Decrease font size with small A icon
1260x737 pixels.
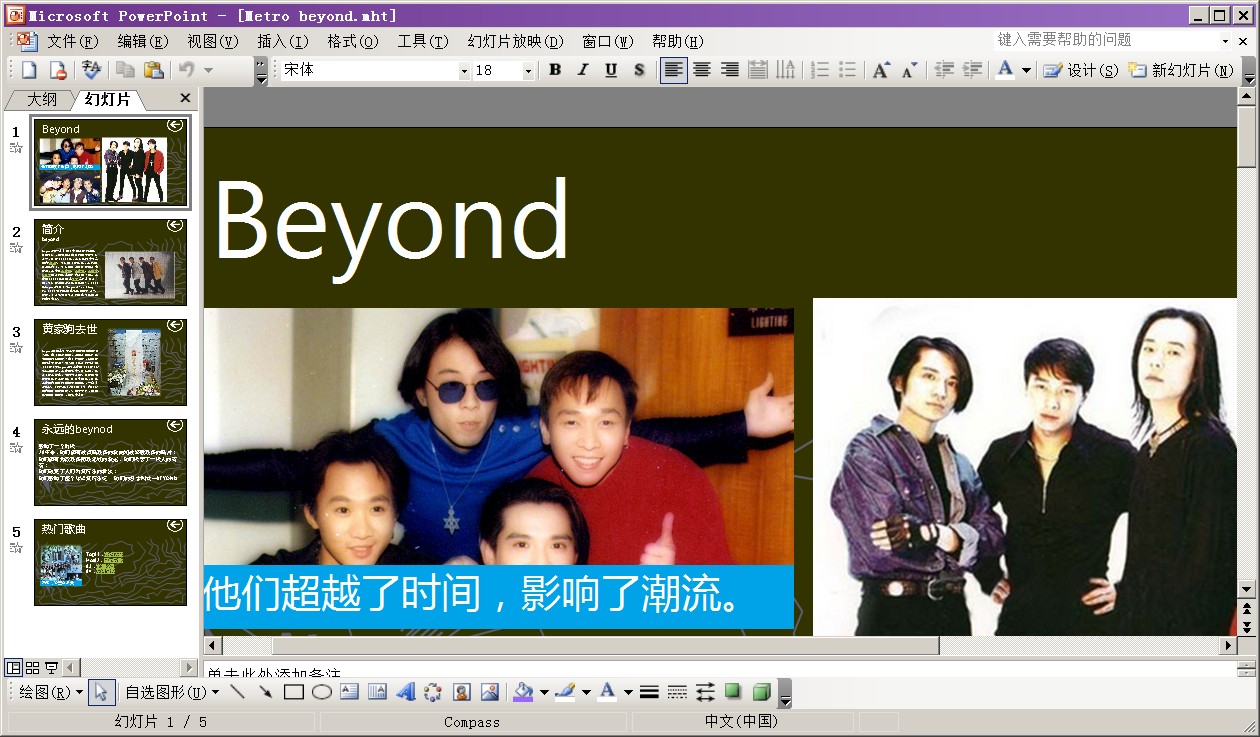coord(909,70)
